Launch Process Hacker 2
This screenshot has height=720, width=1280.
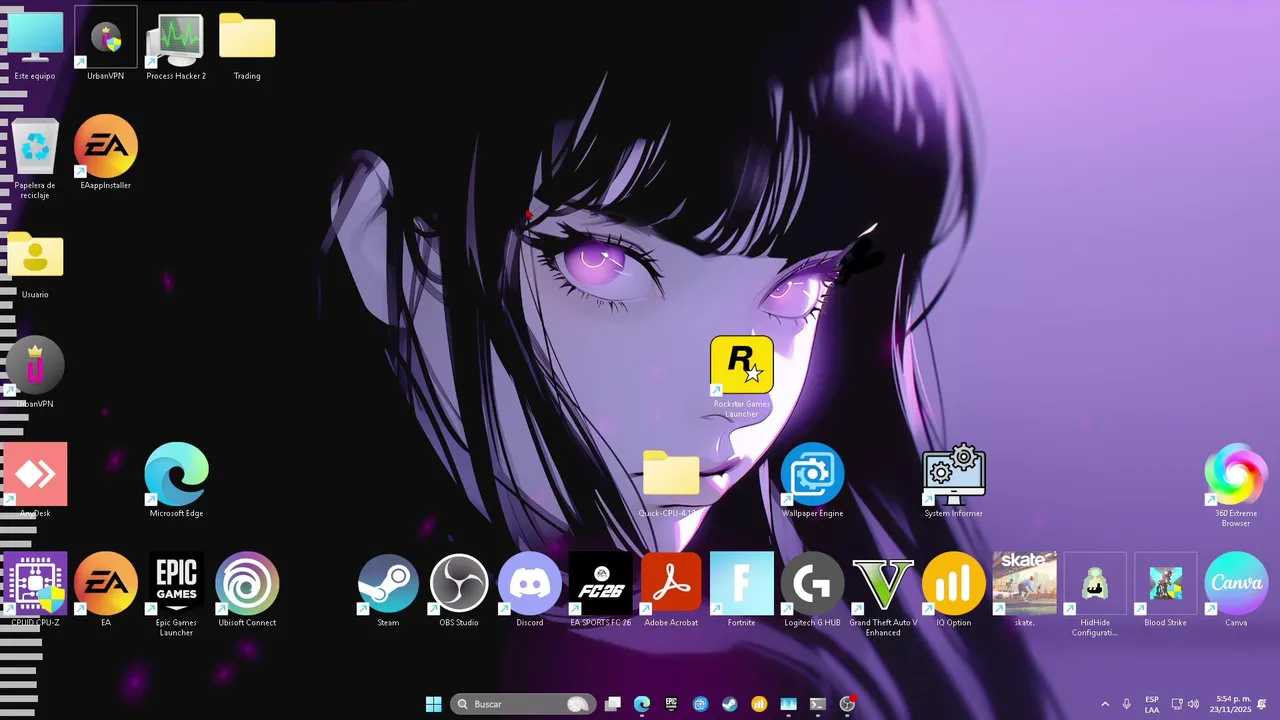coord(176,45)
